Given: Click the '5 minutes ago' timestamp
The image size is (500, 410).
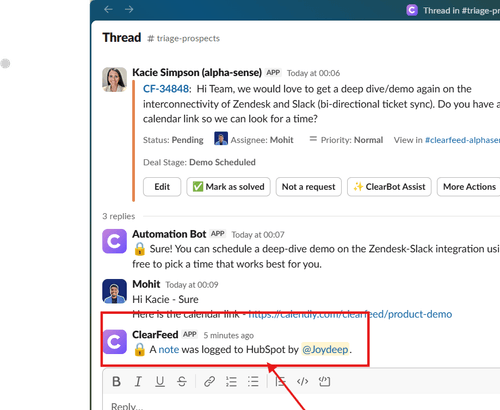Looking at the screenshot, I should 229,335.
